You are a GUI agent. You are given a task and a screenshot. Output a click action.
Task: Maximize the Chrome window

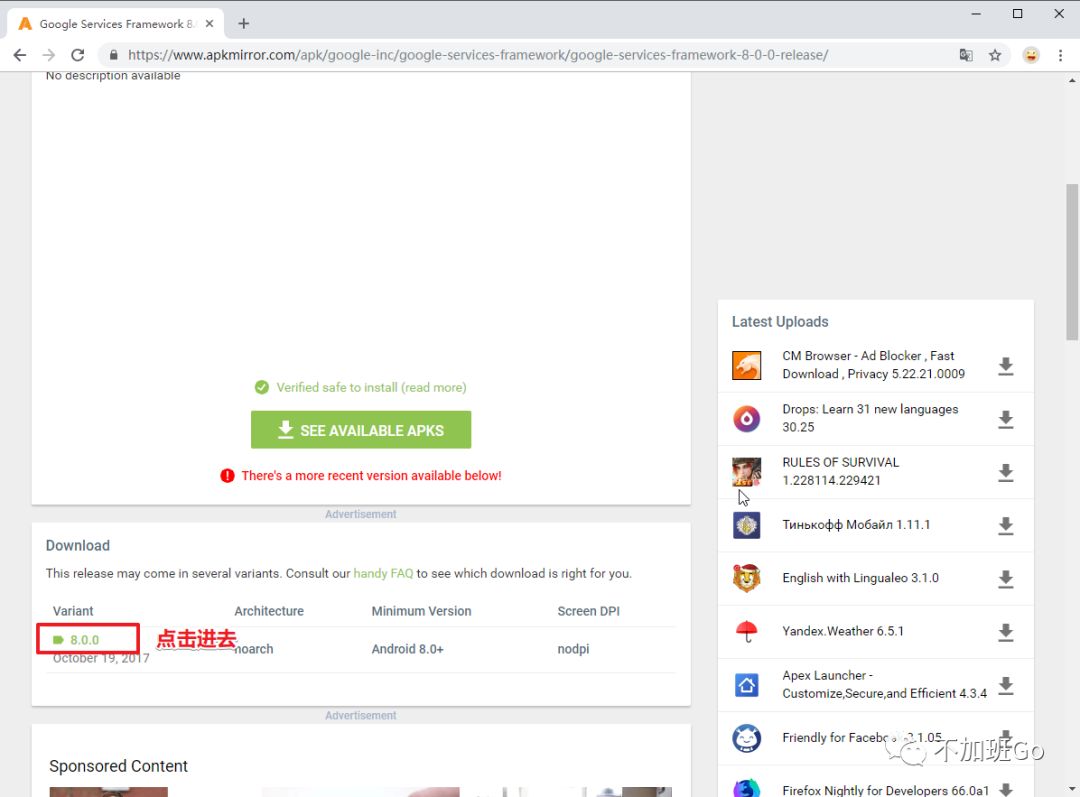(x=1017, y=14)
